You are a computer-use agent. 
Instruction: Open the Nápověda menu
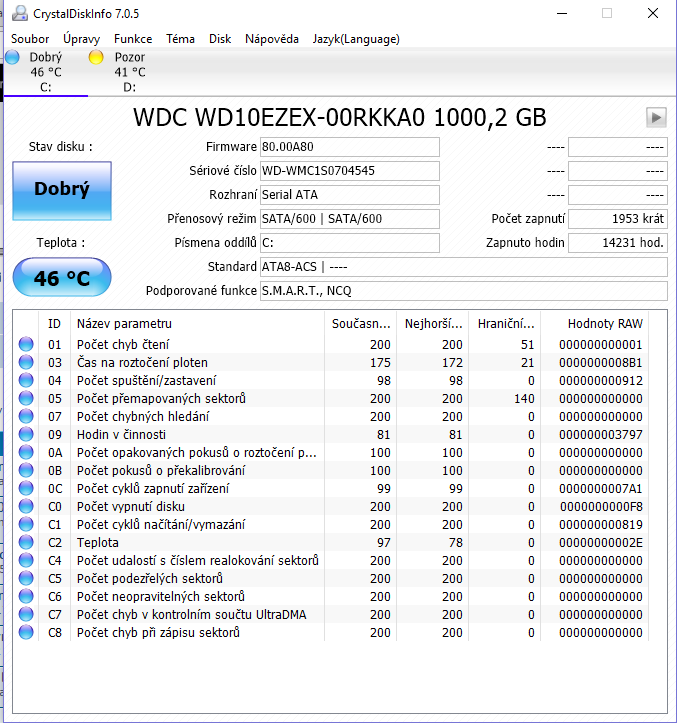click(272, 39)
